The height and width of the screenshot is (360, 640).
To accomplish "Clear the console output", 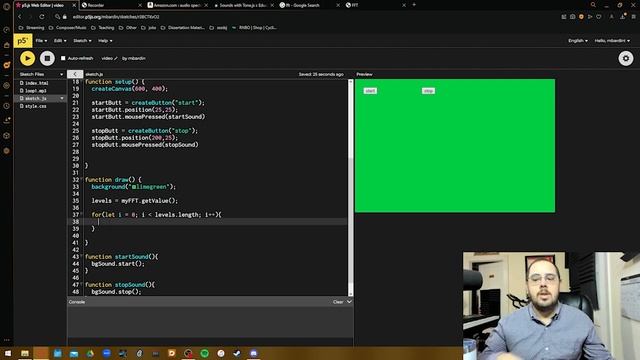I will point(338,302).
